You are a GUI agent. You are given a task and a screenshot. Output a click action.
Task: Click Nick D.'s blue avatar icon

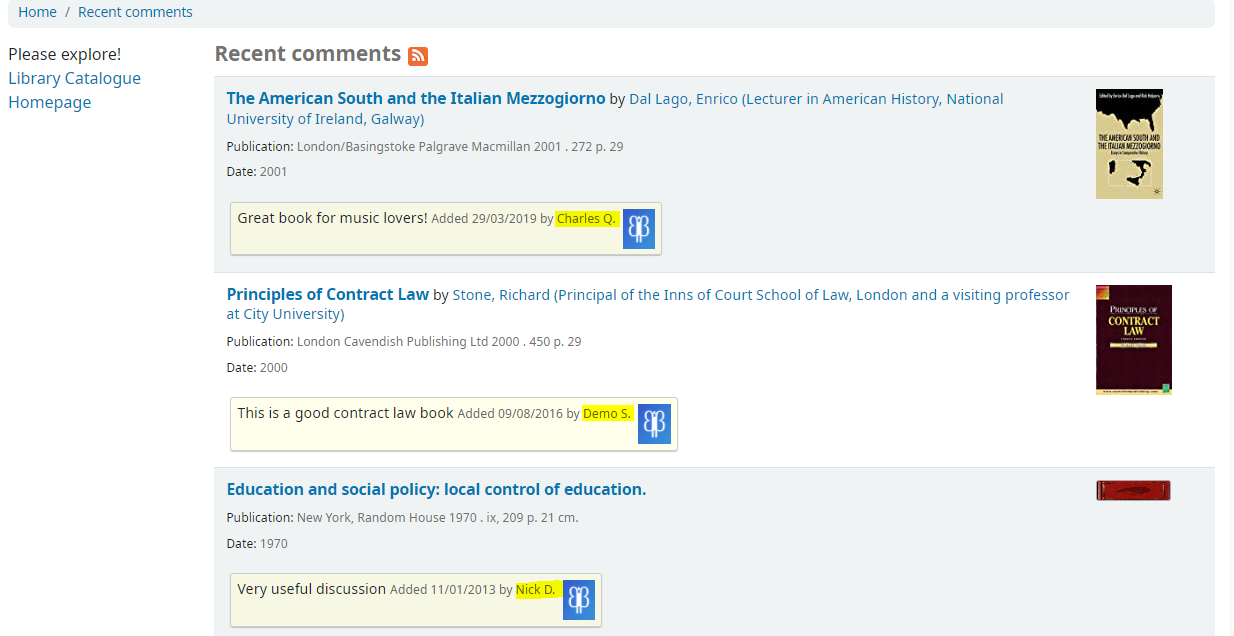click(x=579, y=600)
